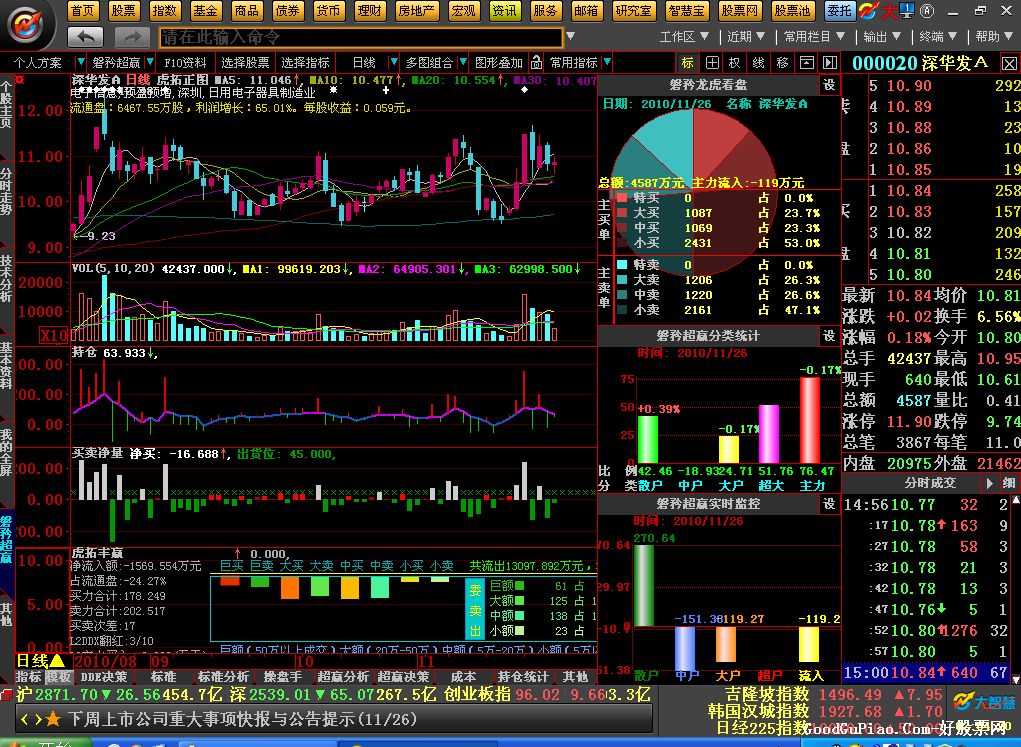Toggle the 线 drawing button
The height and width of the screenshot is (747, 1021).
tap(759, 63)
